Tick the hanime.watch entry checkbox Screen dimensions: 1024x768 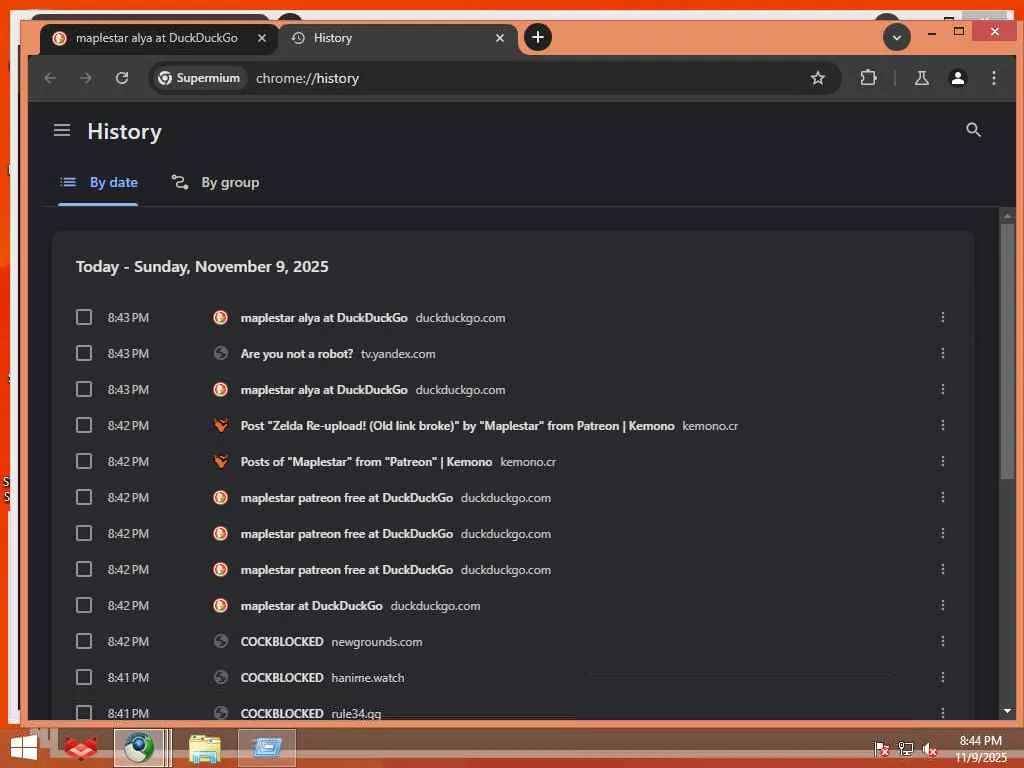84,677
